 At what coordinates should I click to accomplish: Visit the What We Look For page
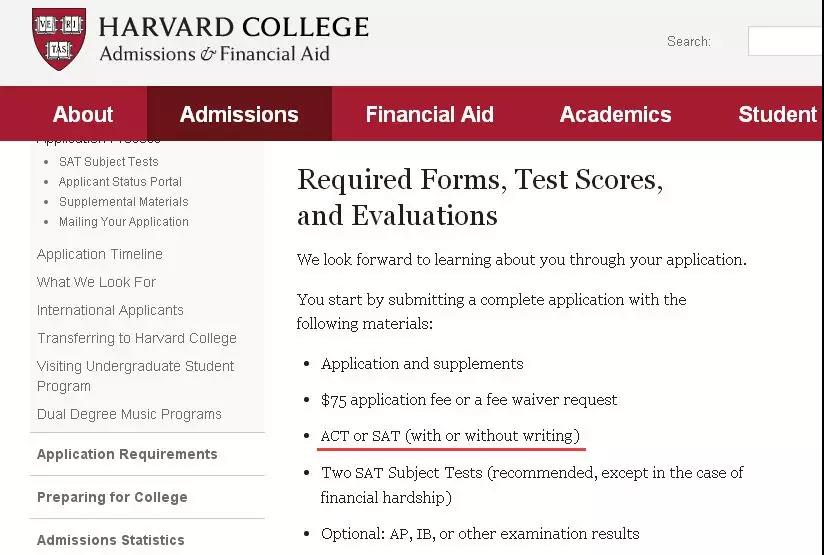[x=96, y=282]
